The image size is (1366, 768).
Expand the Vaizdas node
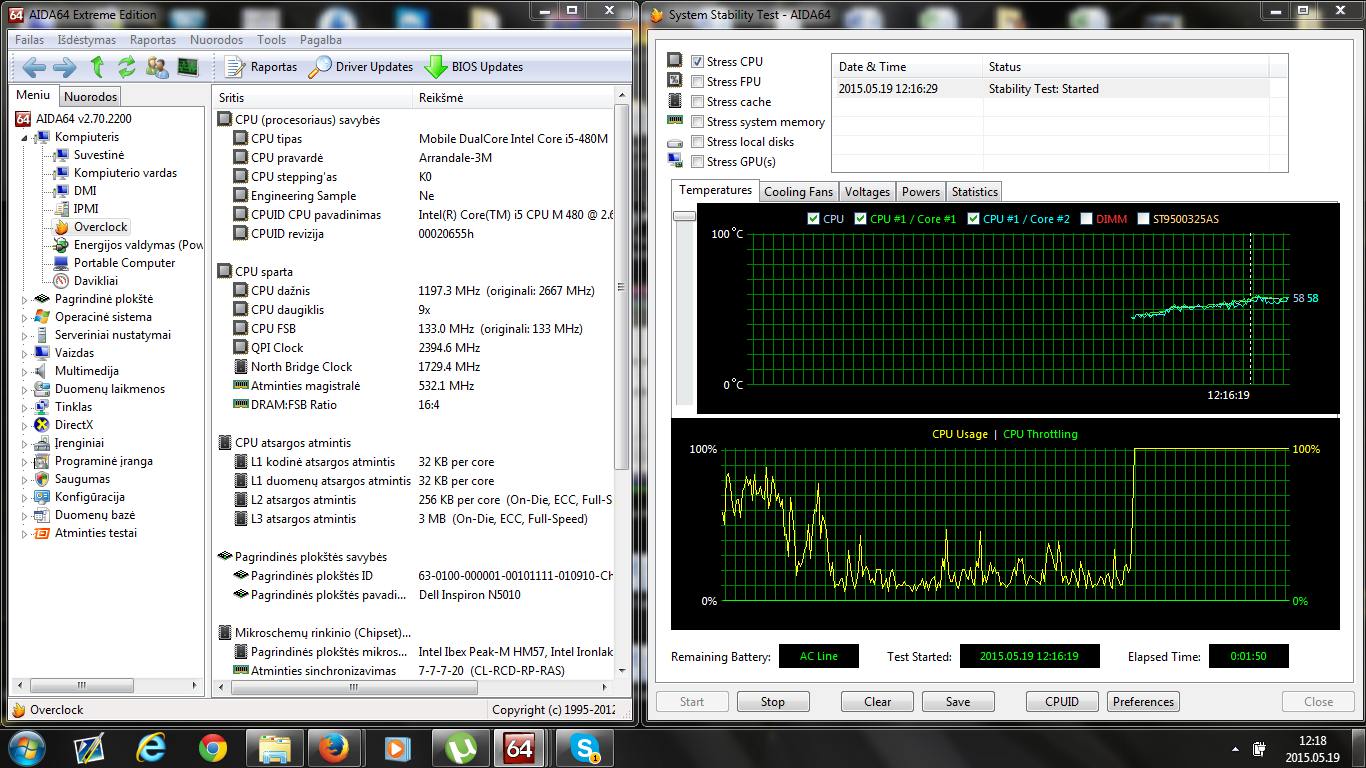(x=25, y=353)
